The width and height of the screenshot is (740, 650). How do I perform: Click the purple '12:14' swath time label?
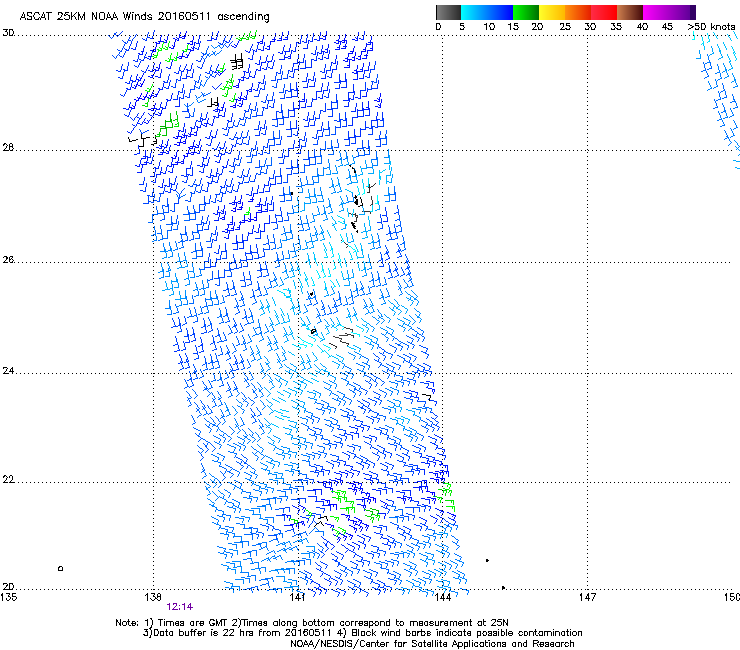(179, 607)
